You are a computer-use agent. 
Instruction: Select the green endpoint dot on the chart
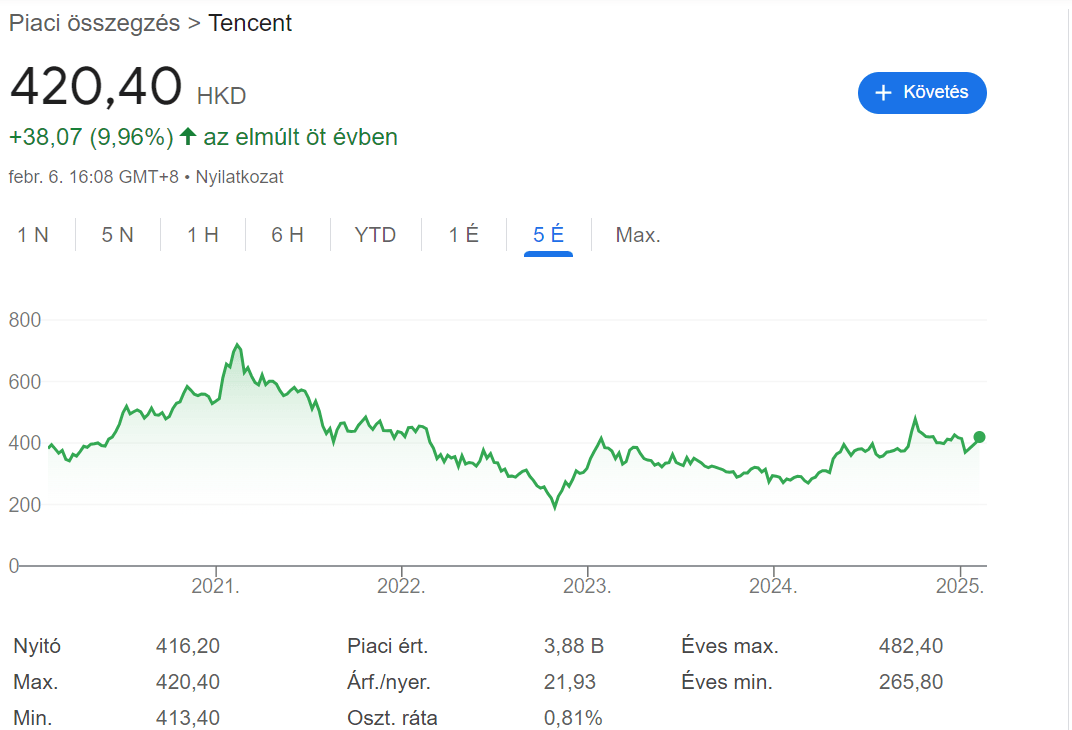pyautogui.click(x=978, y=436)
